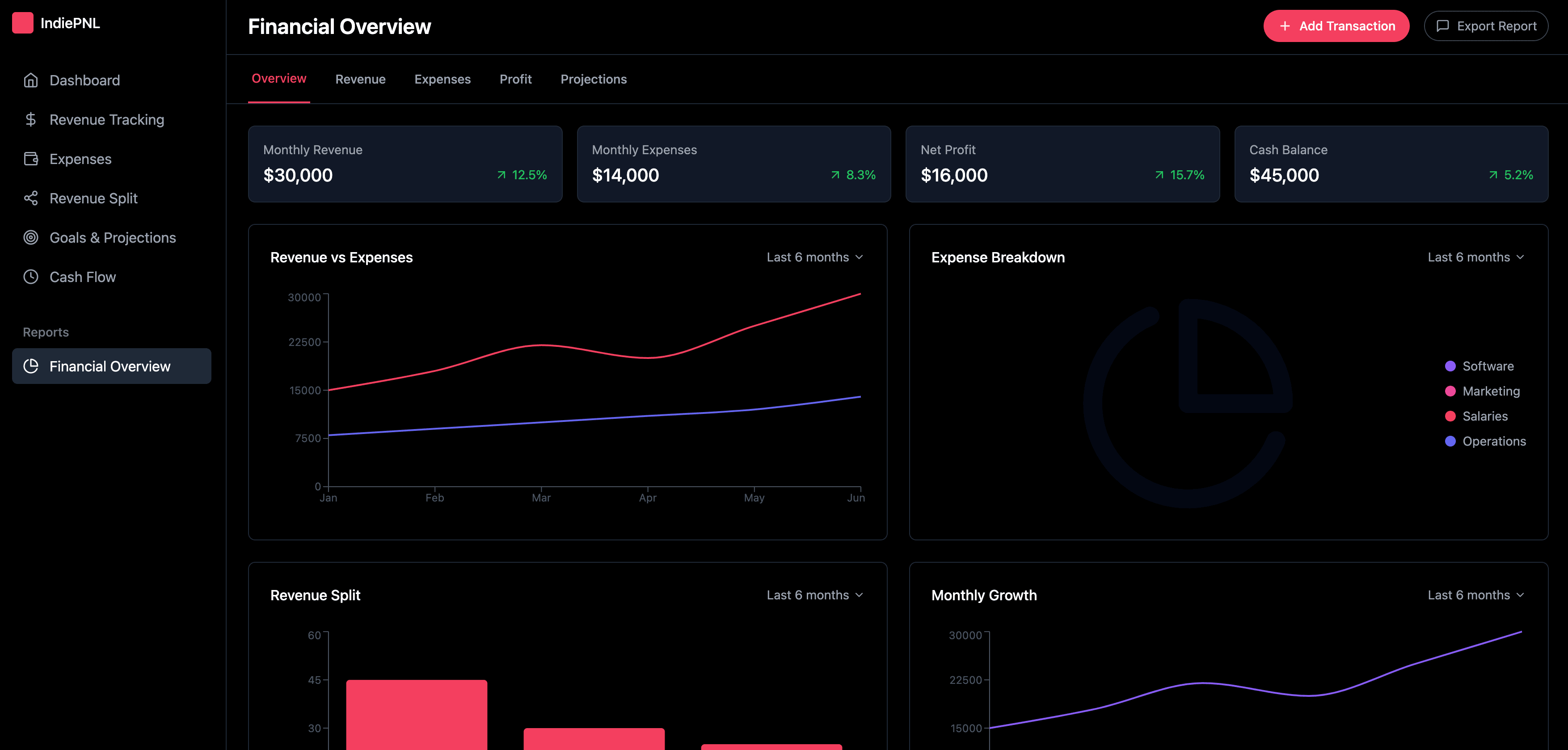Click the IndiePNL logo square
1568x750 pixels.
(x=22, y=23)
